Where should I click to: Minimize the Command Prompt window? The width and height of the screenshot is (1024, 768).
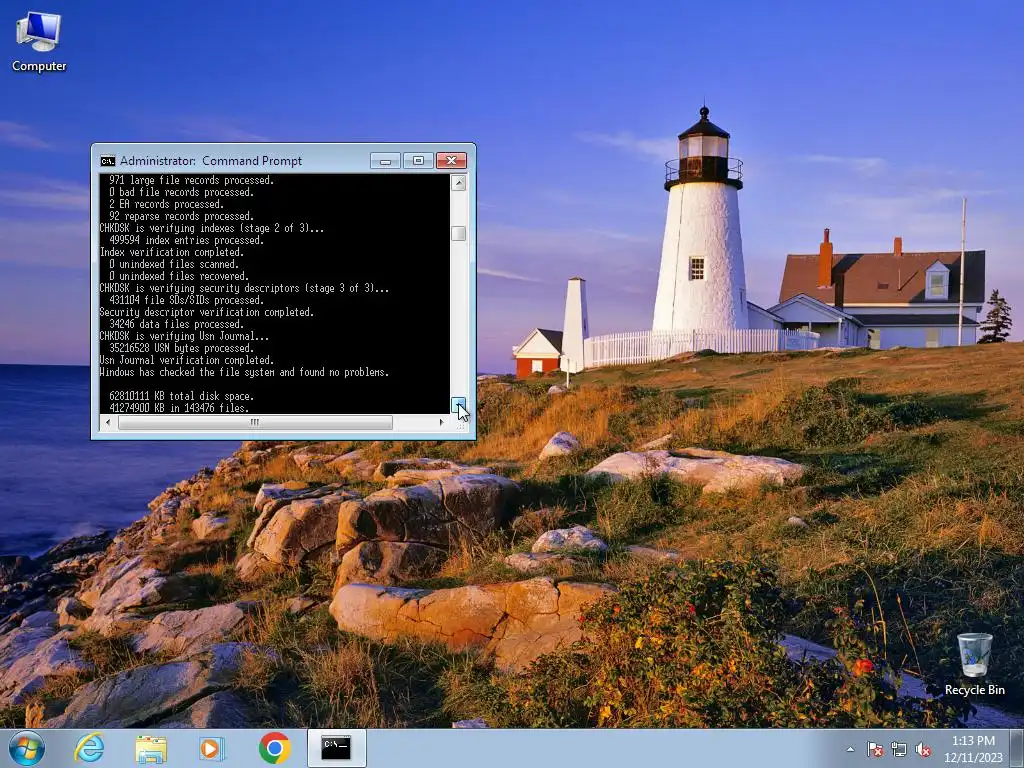coord(385,161)
